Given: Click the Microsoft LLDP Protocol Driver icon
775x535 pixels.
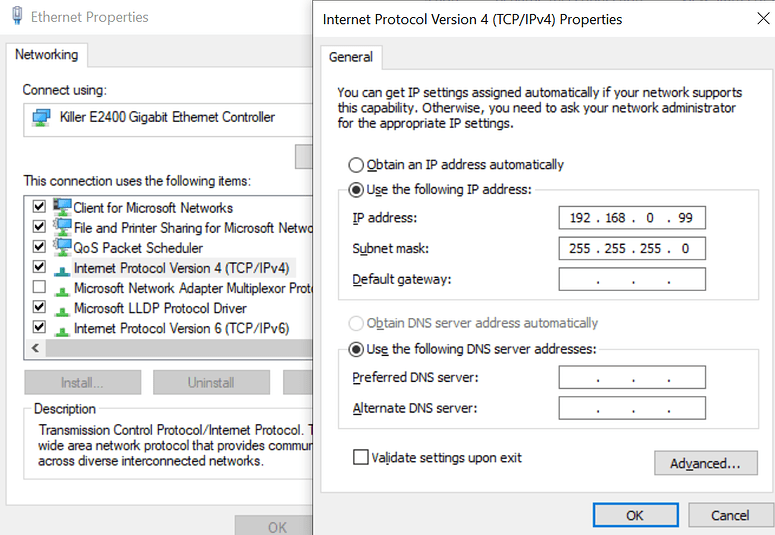Looking at the screenshot, I should [62, 308].
